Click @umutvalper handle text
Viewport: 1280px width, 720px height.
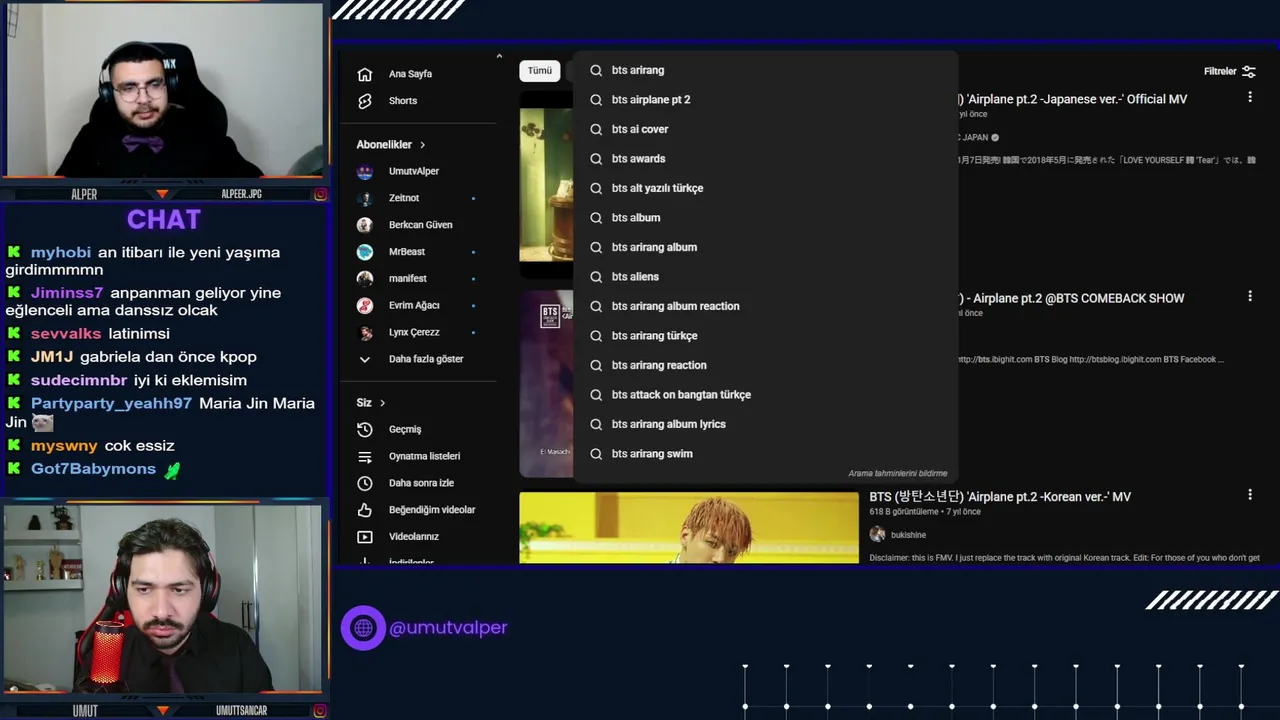point(448,628)
